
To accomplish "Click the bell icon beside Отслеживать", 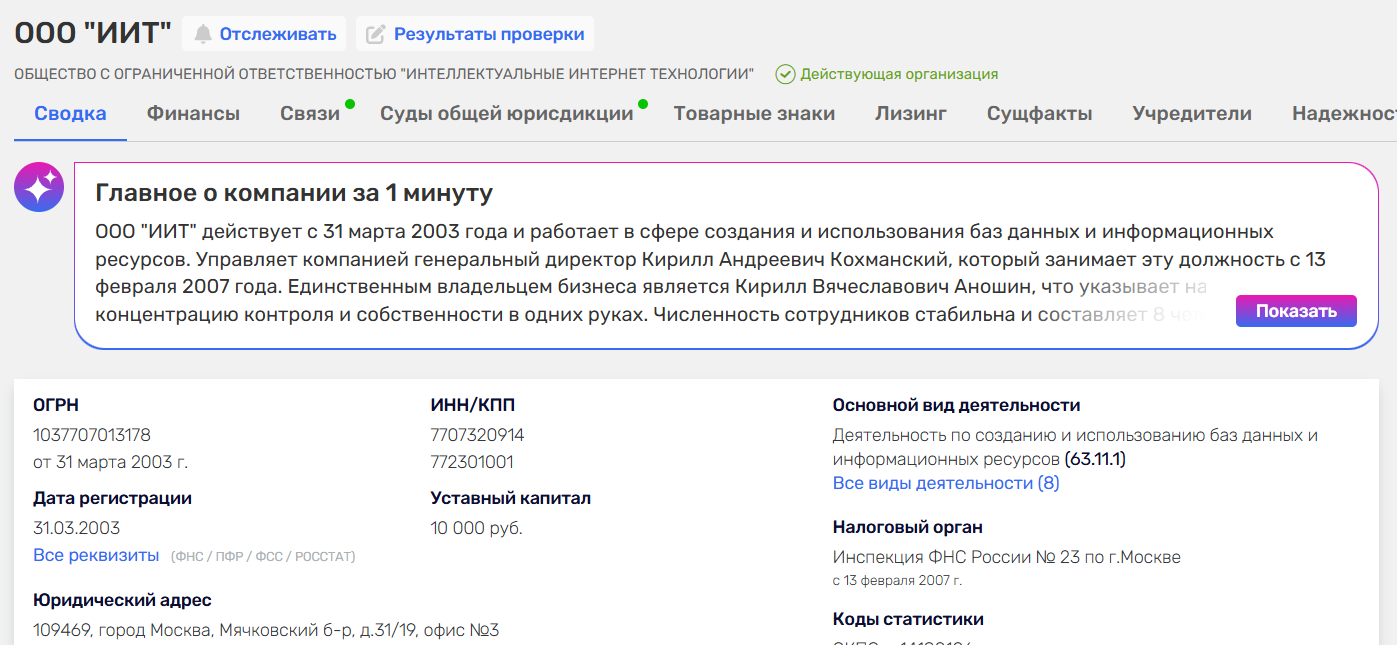I will [203, 34].
